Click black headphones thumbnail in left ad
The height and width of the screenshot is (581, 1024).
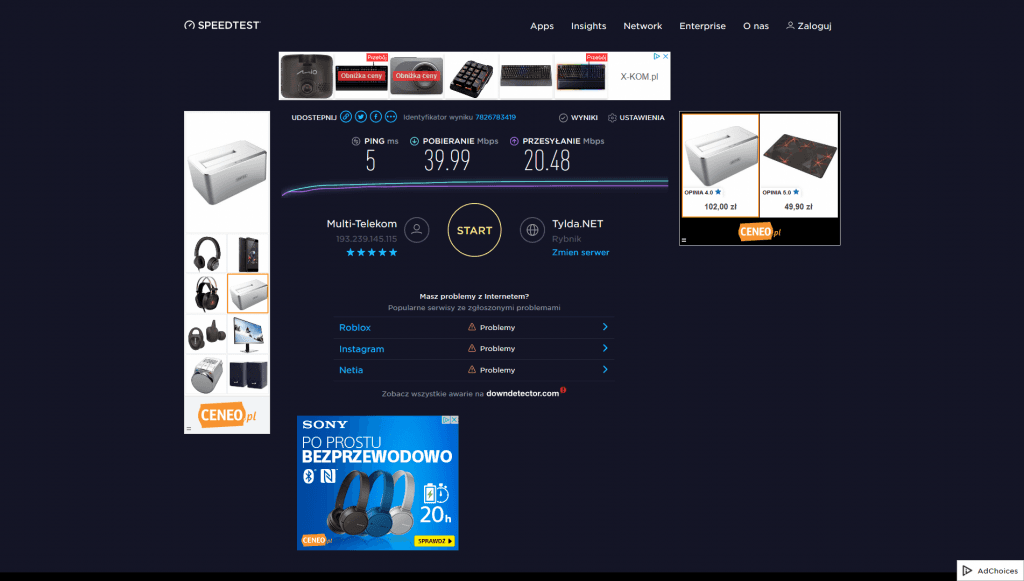click(x=206, y=253)
